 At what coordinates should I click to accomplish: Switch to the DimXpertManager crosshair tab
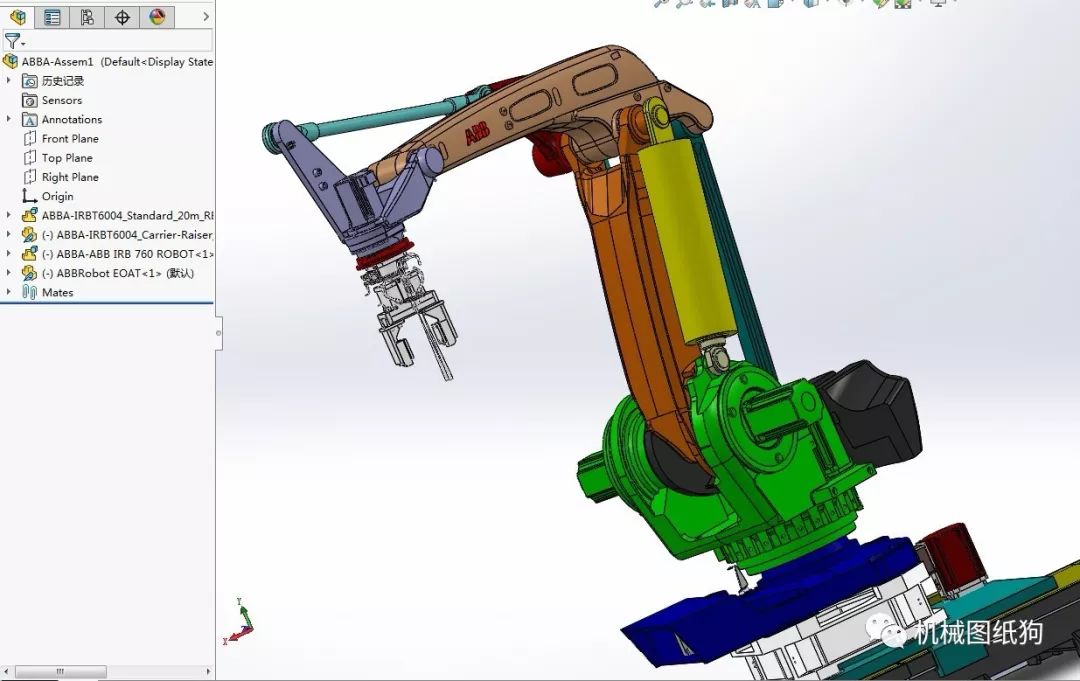tap(123, 17)
